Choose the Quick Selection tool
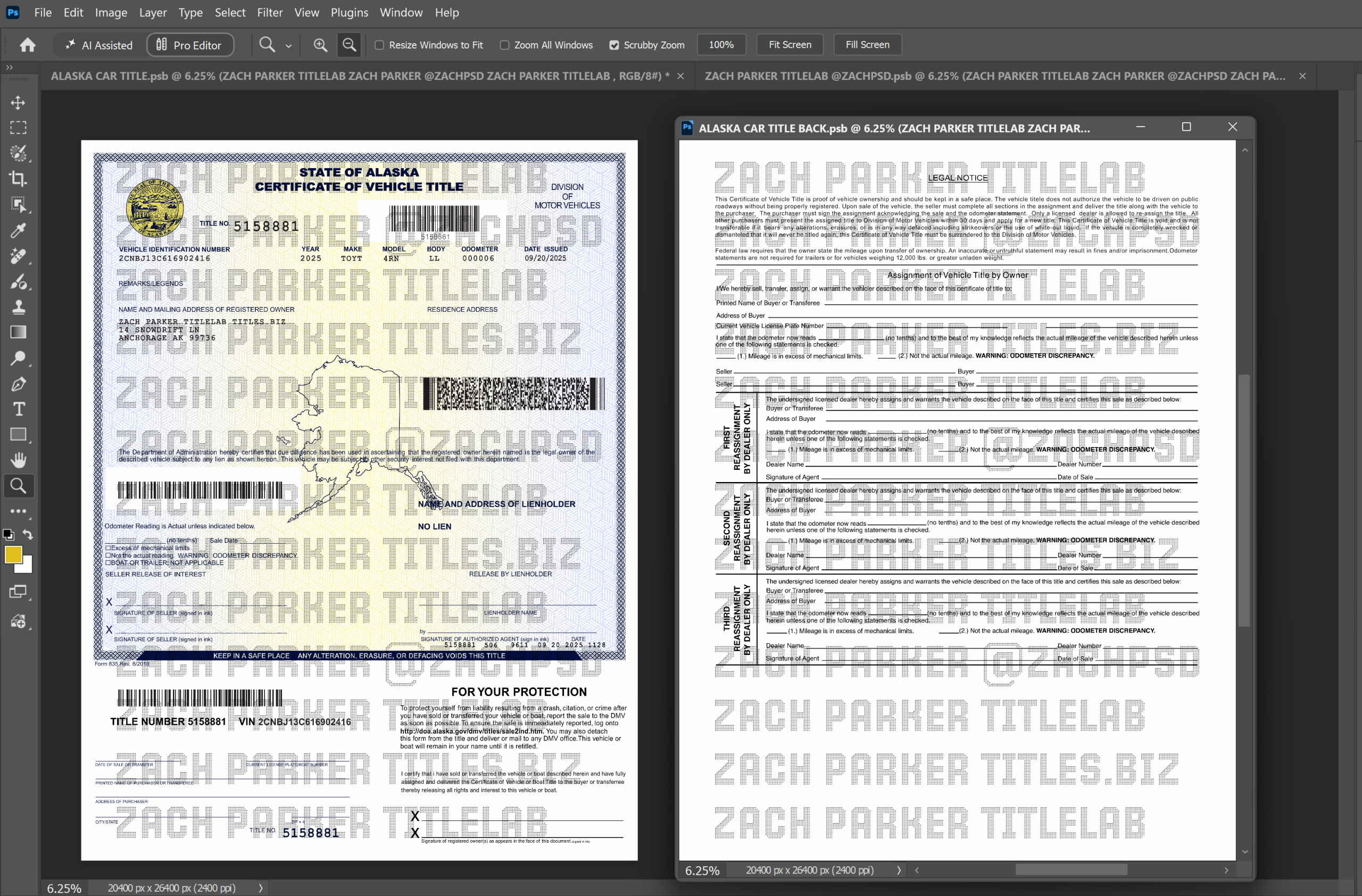 click(18, 153)
